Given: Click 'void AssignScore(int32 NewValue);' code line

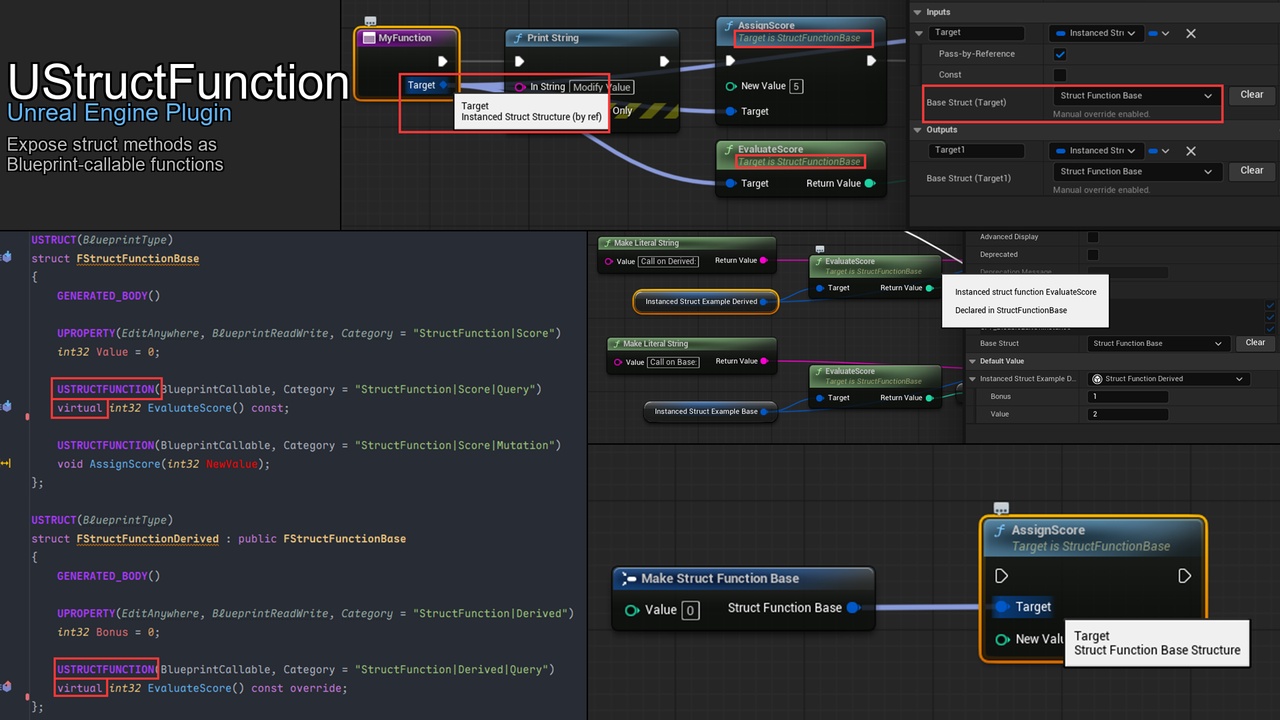Looking at the screenshot, I should tap(164, 464).
